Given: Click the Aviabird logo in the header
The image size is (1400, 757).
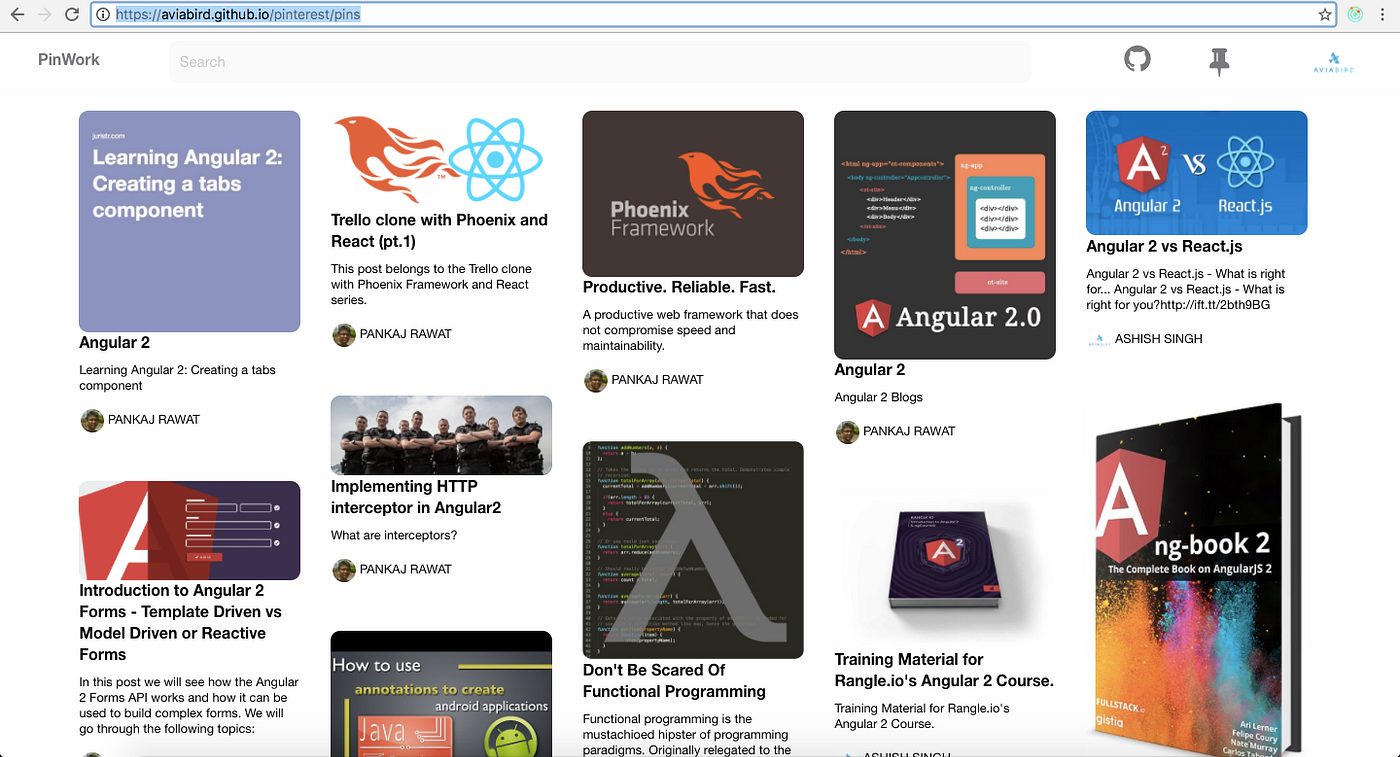Looking at the screenshot, I should tap(1331, 60).
